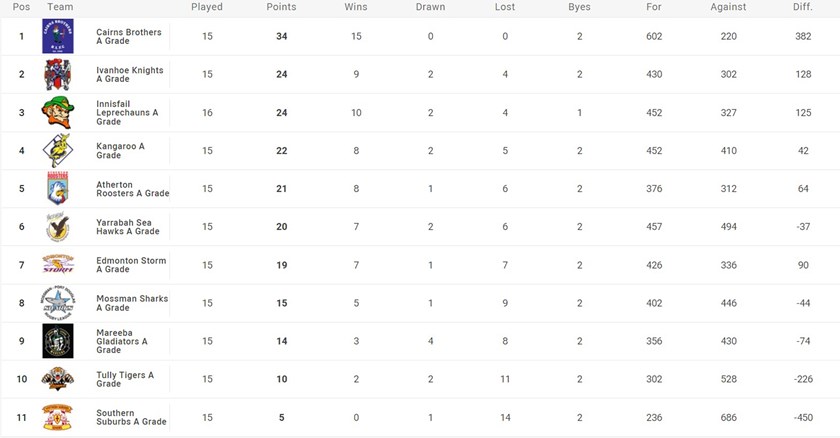
Task: Click the Southern Suburbs team logo
Action: 57,417
